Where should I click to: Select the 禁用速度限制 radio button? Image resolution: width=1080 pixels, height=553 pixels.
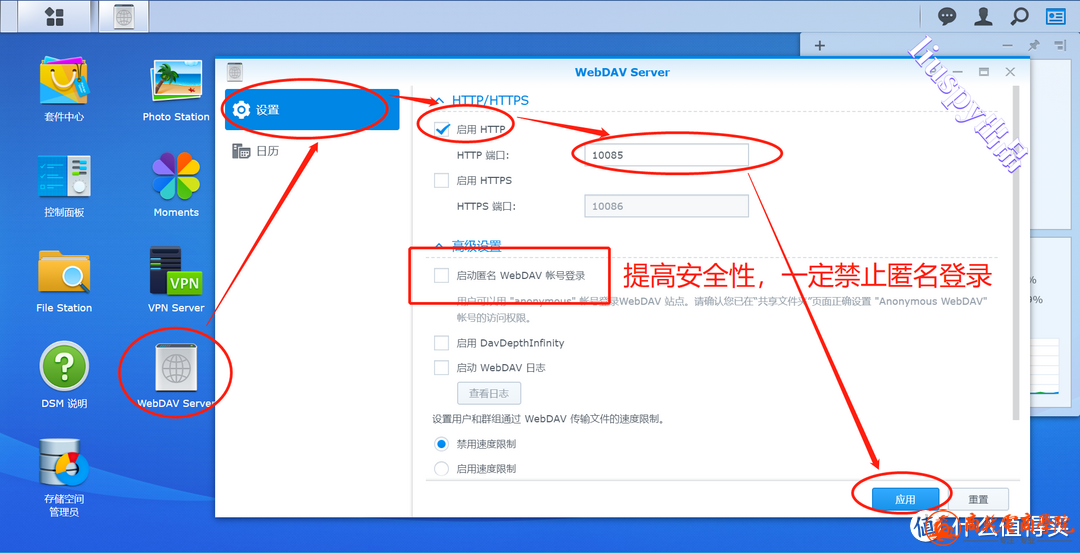(442, 444)
